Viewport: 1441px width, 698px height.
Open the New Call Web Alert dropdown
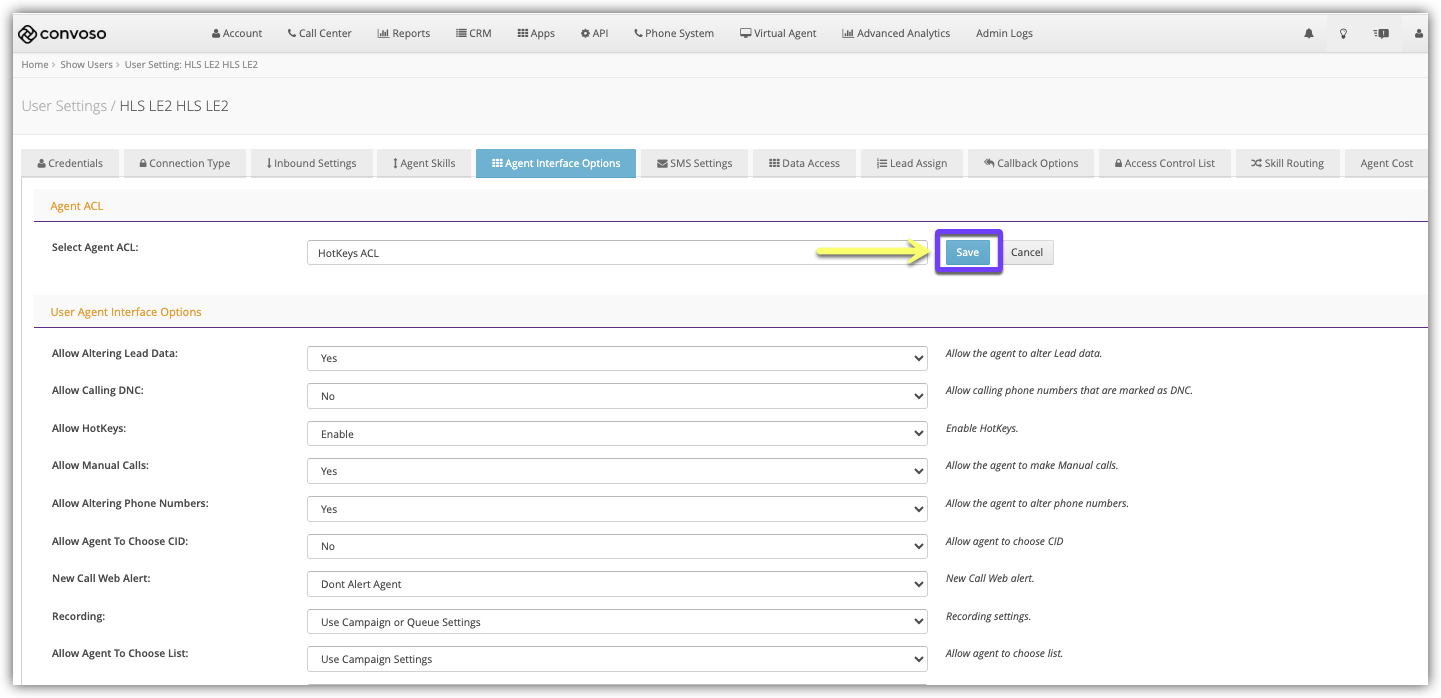(x=617, y=585)
